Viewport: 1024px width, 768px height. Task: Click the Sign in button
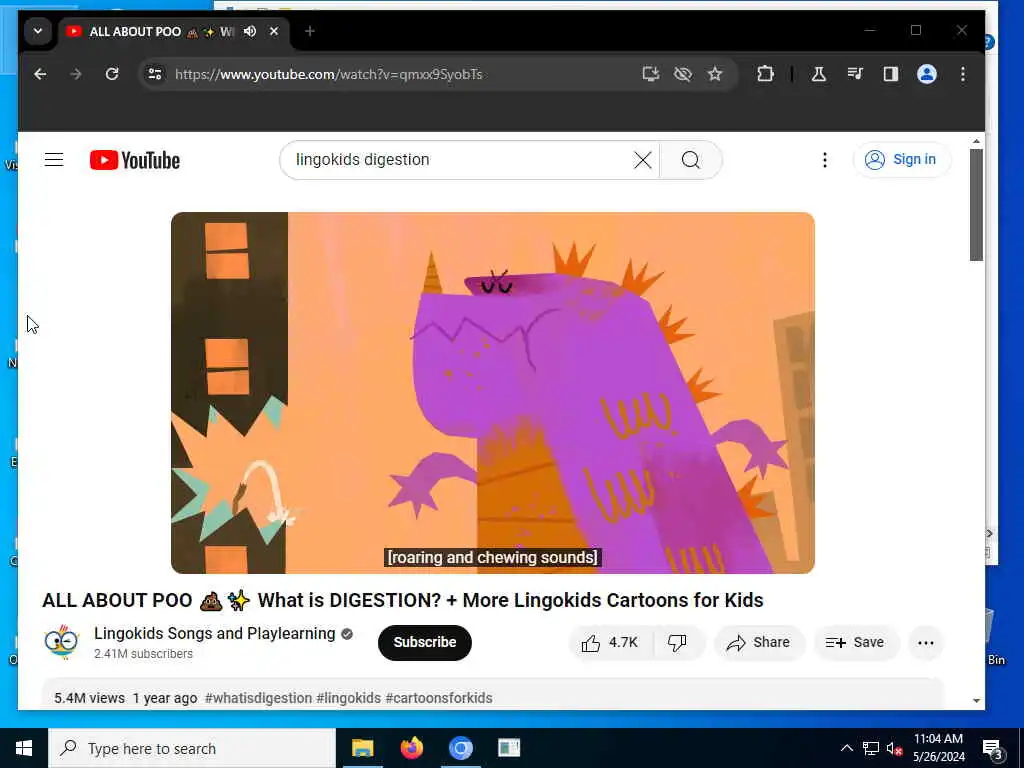[x=901, y=159]
